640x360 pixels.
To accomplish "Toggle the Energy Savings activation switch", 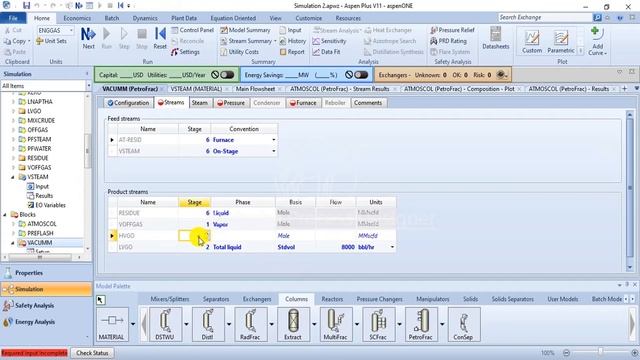I will pyautogui.click(x=361, y=75).
